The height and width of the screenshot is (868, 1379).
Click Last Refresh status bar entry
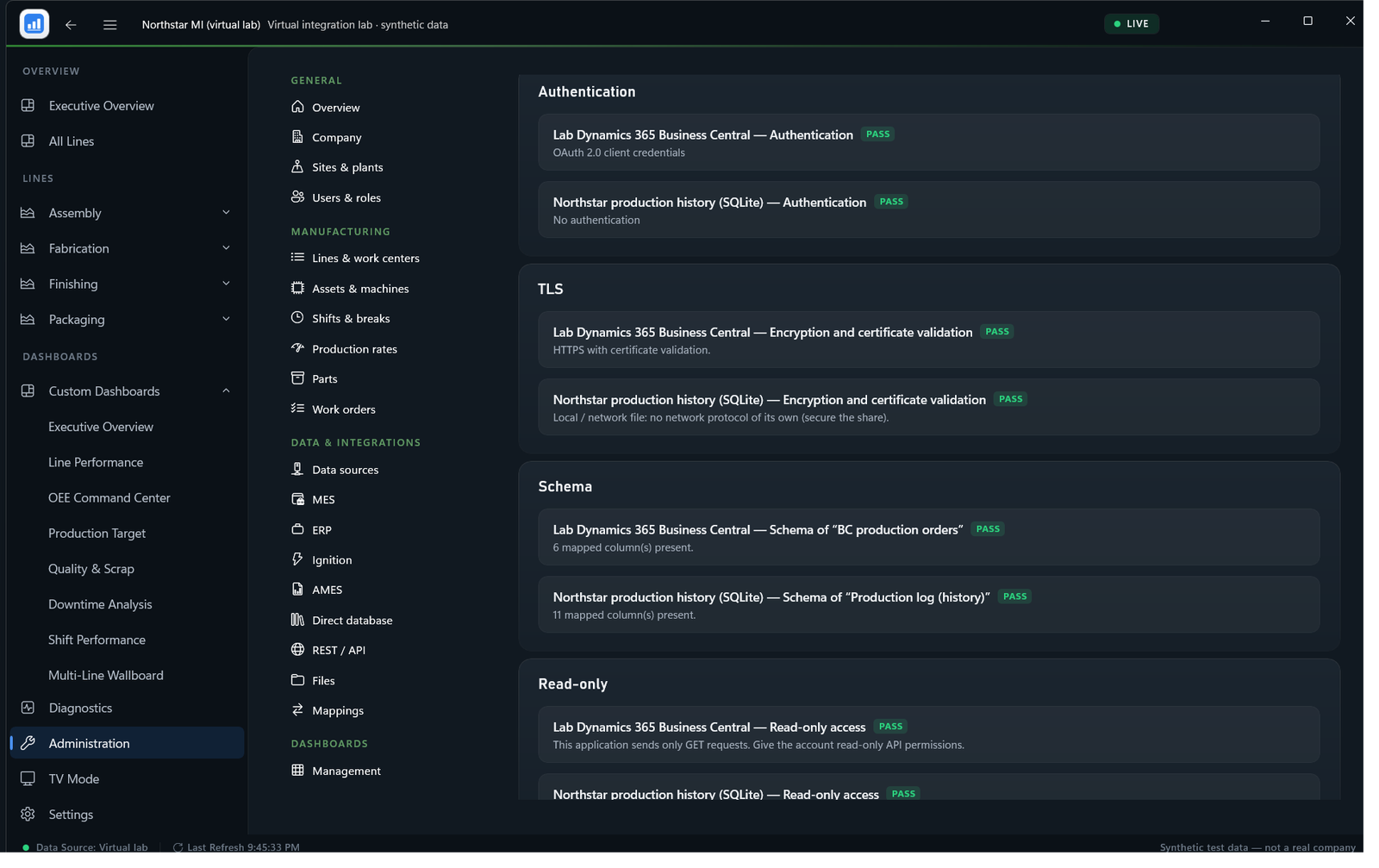(x=236, y=847)
